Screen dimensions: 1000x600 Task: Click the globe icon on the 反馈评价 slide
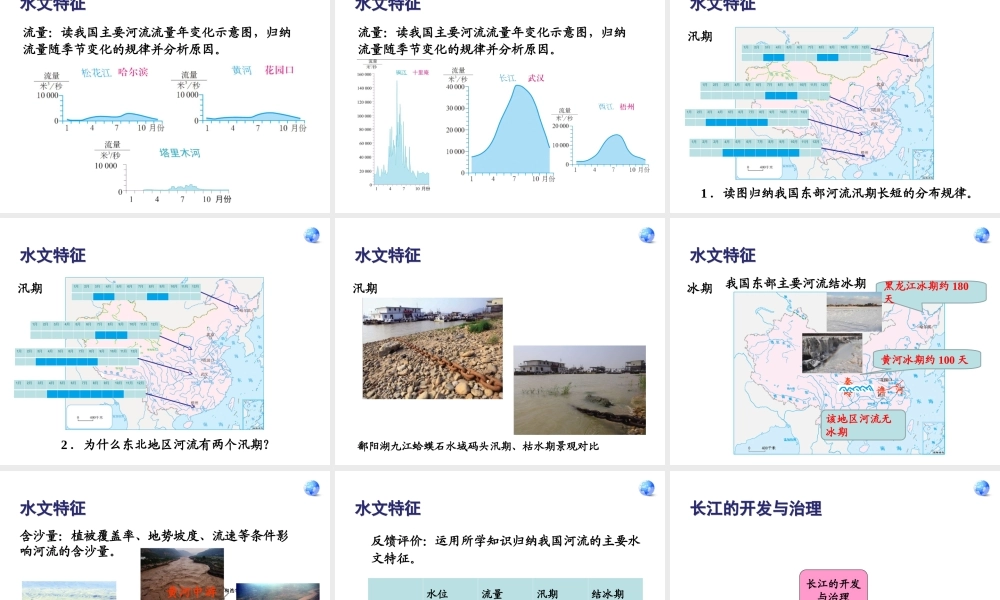tap(647, 488)
